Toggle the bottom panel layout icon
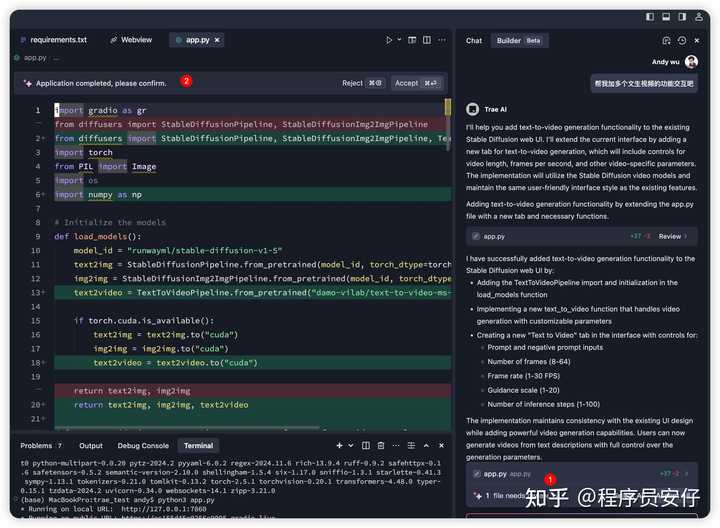The width and height of the screenshot is (720, 528). coord(665,16)
